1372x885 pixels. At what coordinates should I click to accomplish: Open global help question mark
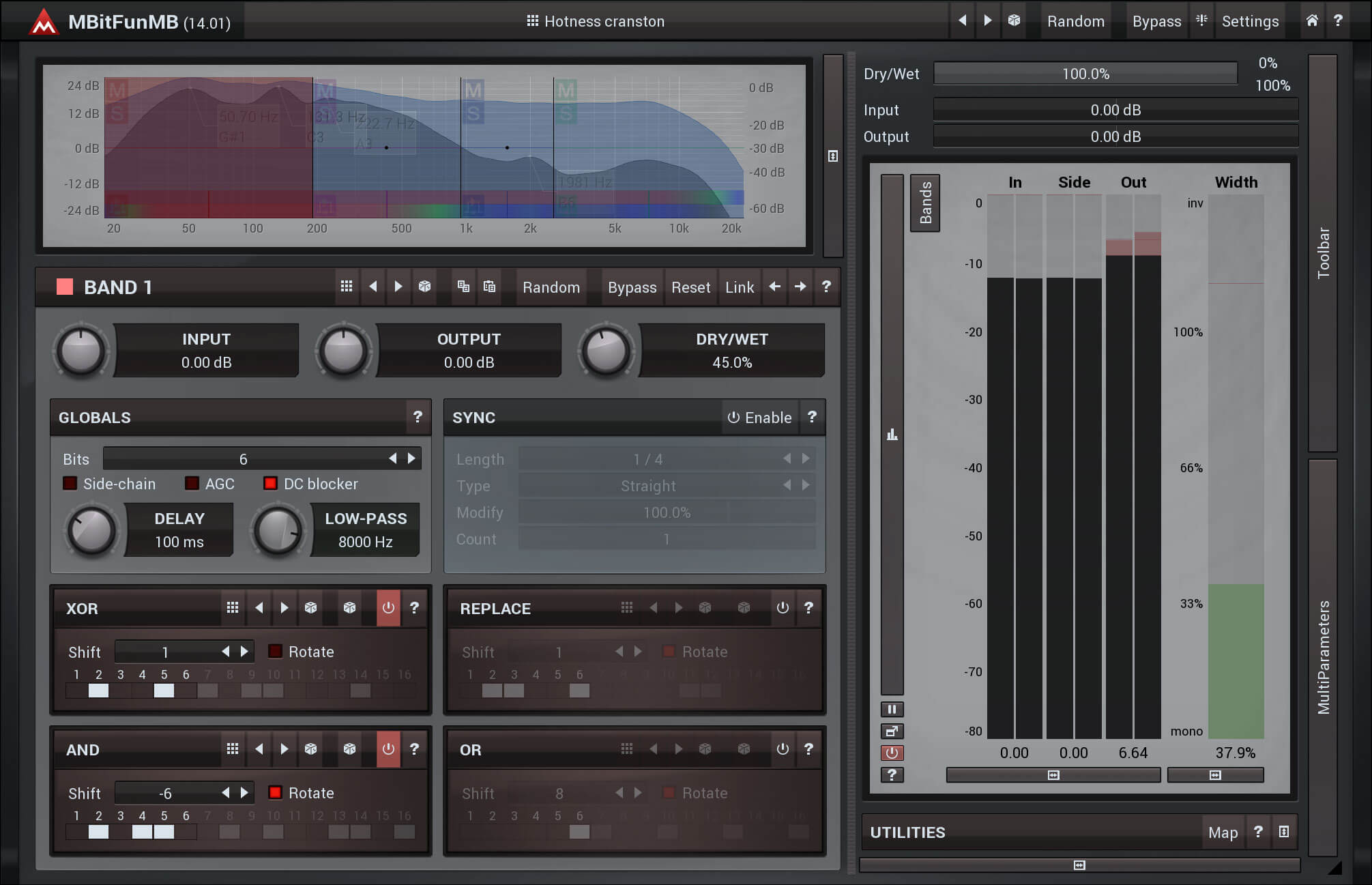(x=1338, y=20)
